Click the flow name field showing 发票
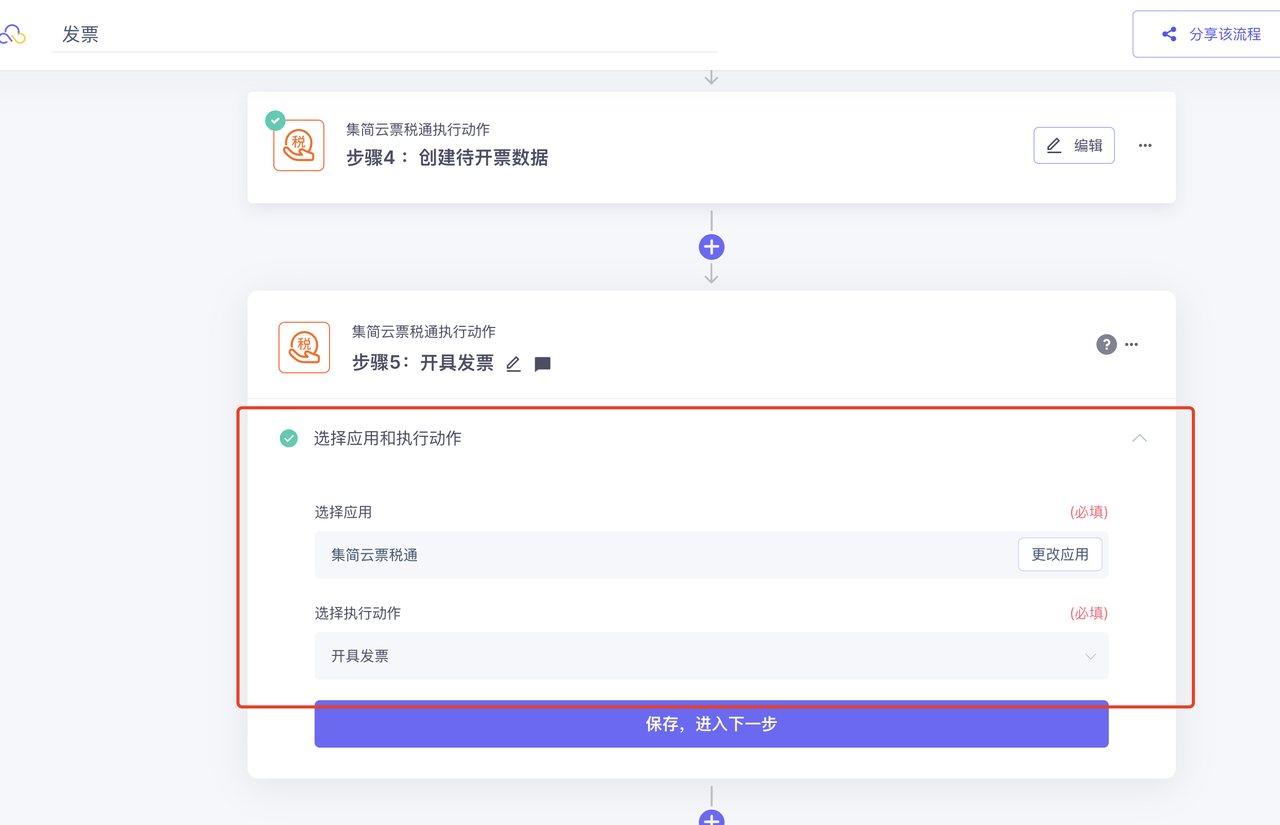 tap(385, 34)
